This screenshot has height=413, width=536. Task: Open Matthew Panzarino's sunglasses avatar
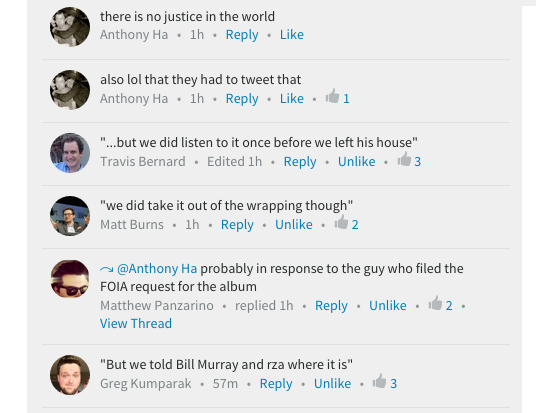[70, 279]
